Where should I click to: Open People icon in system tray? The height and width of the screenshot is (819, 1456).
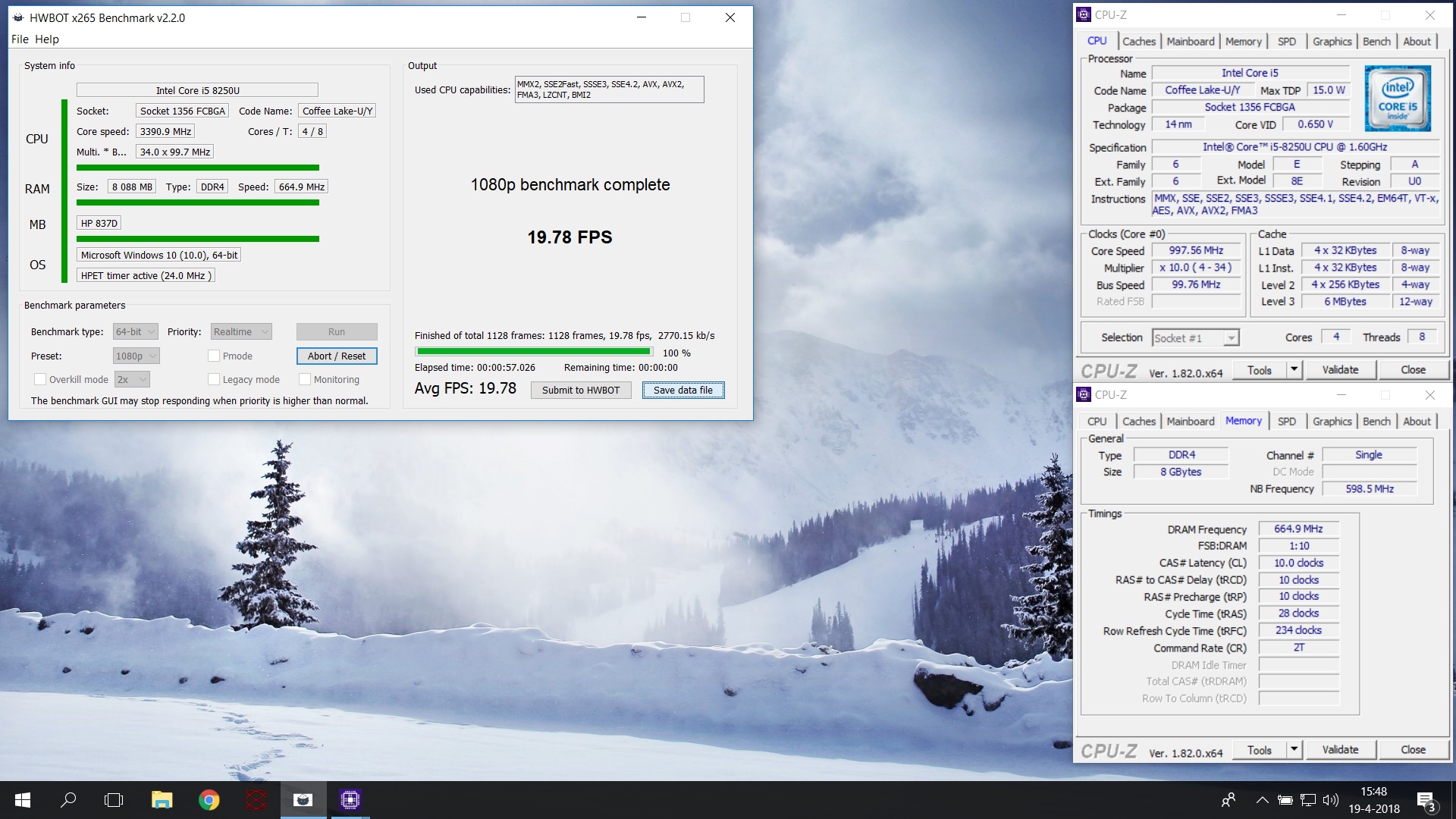coord(1228,800)
